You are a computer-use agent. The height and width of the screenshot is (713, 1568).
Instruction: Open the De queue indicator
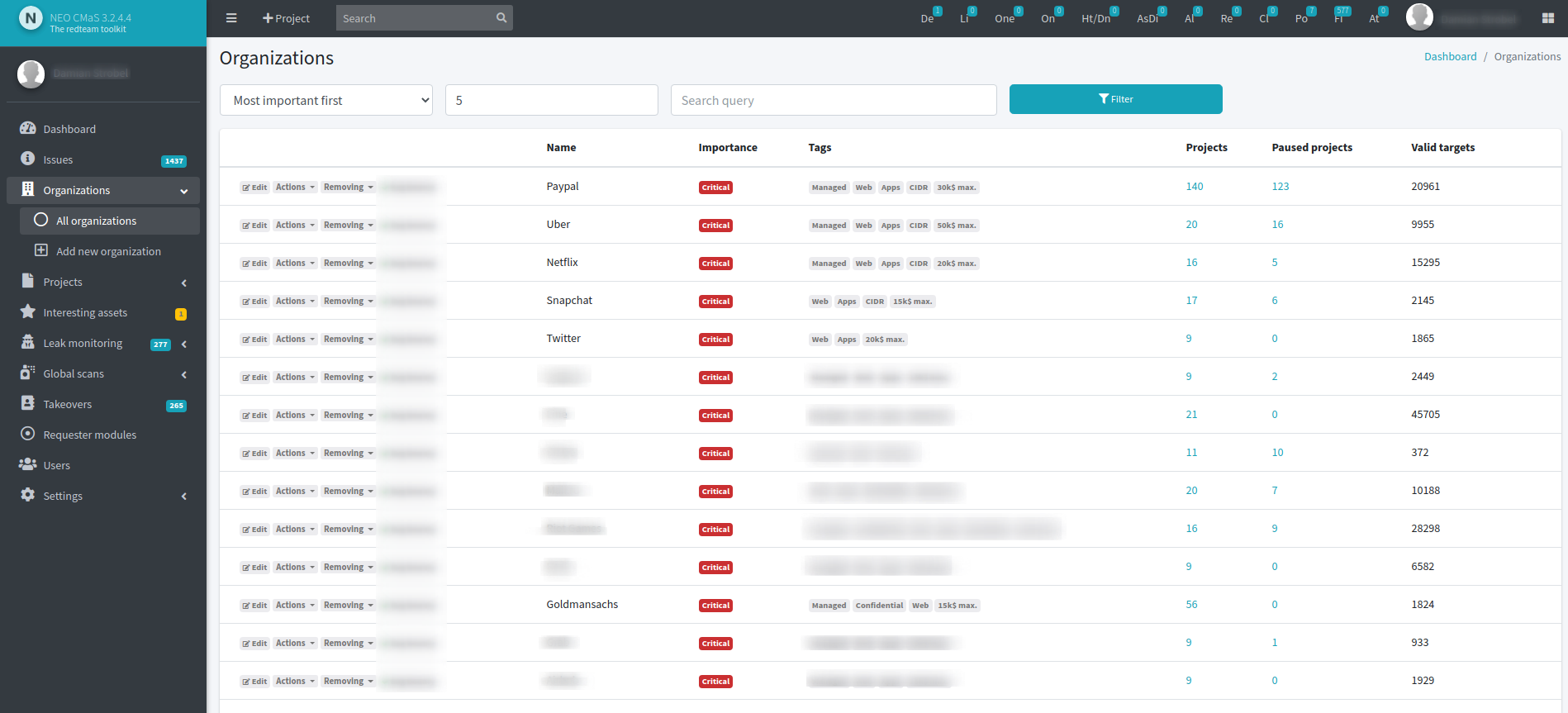[x=931, y=17]
